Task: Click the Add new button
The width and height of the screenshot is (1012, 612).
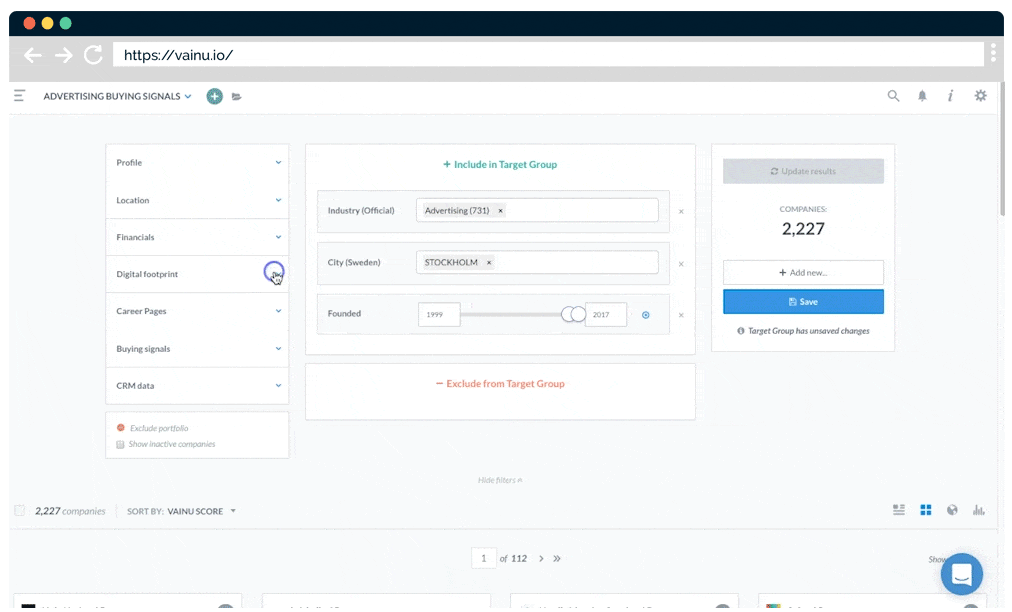Action: pyautogui.click(x=803, y=272)
